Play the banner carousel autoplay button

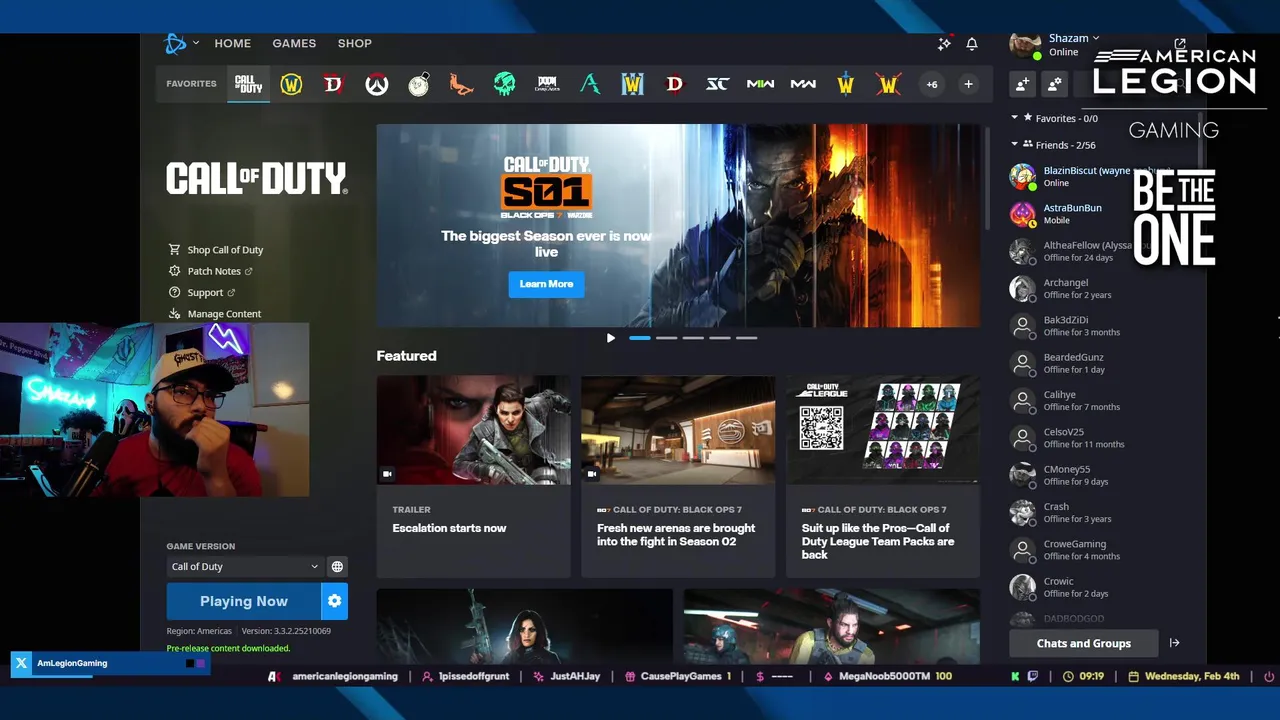[610, 338]
